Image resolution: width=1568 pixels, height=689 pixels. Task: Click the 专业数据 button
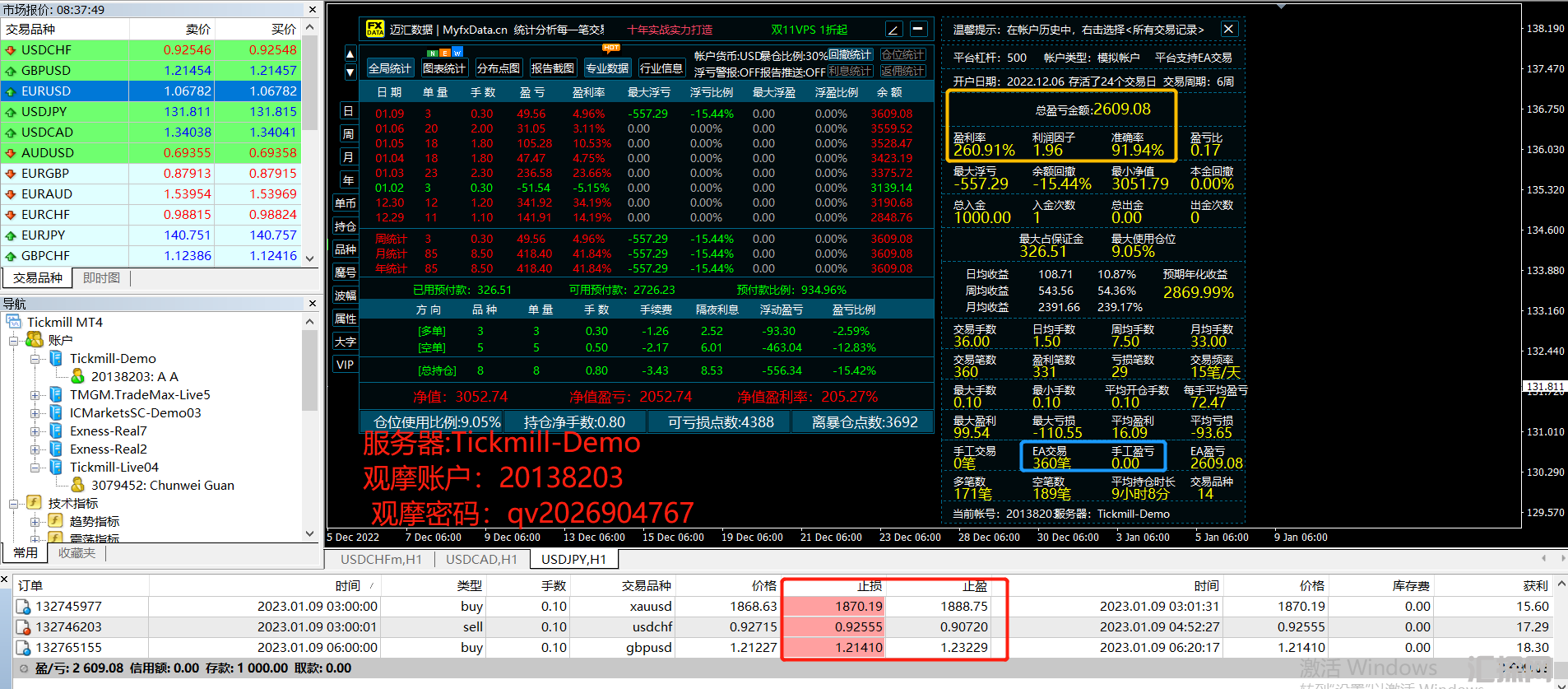coord(606,68)
